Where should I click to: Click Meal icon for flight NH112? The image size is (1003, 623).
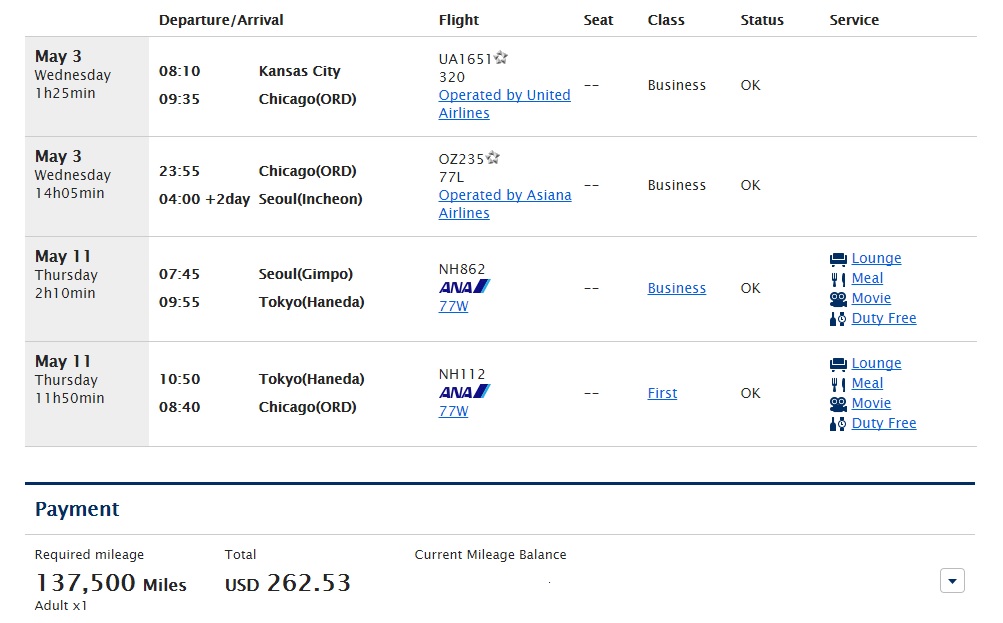pos(838,384)
